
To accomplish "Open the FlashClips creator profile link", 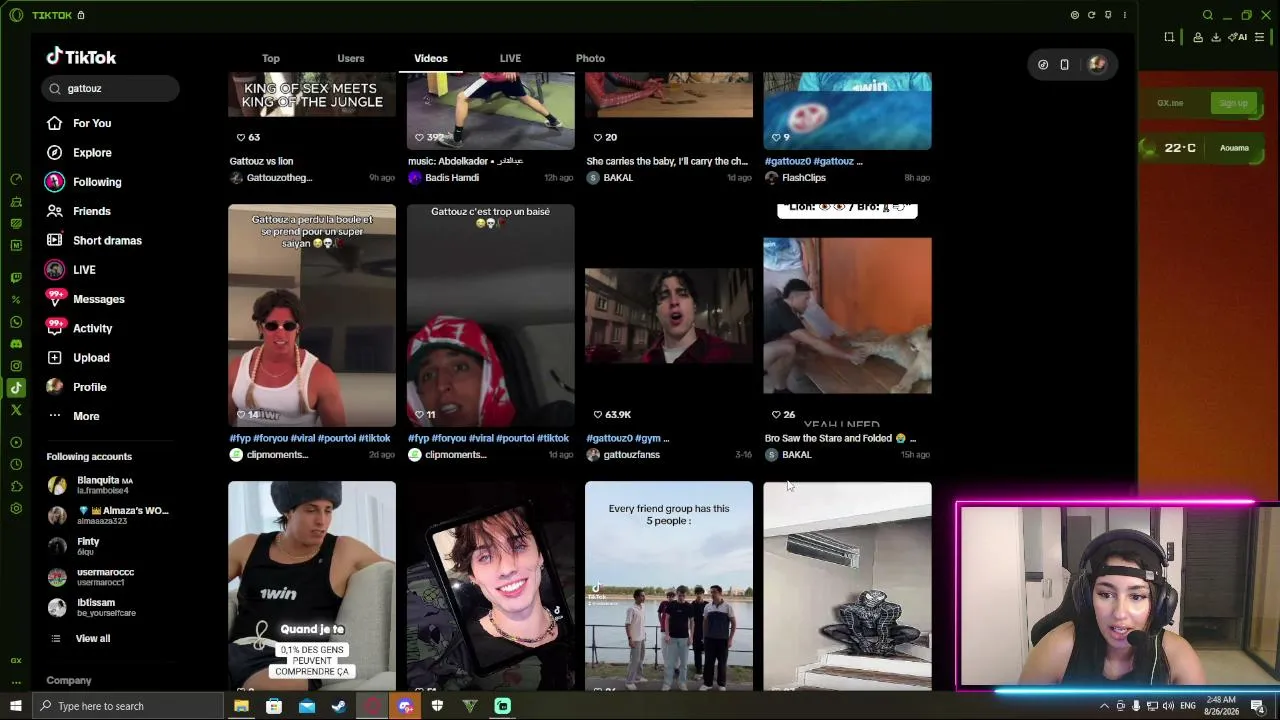I will 804,178.
